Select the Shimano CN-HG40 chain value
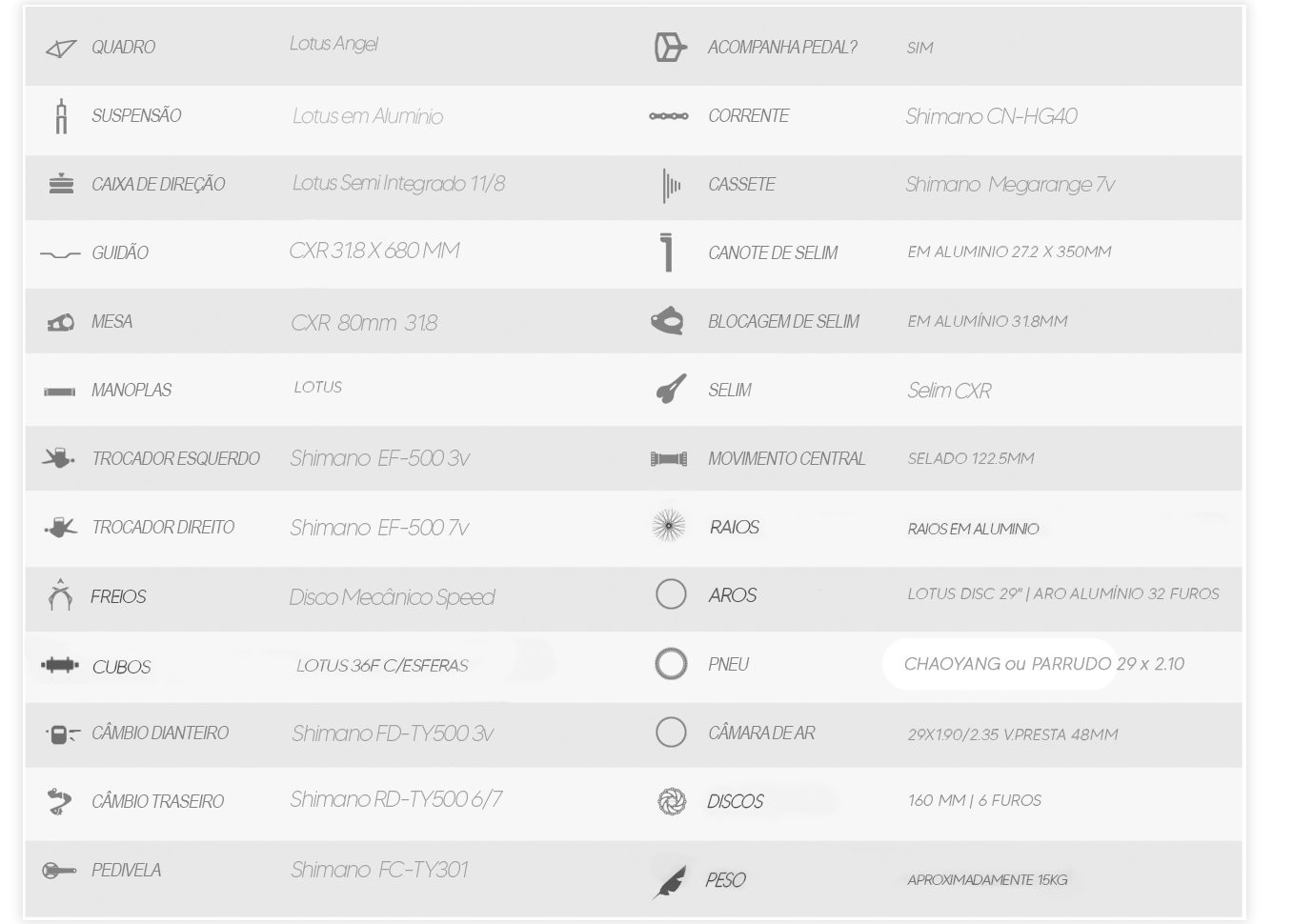 tap(991, 116)
